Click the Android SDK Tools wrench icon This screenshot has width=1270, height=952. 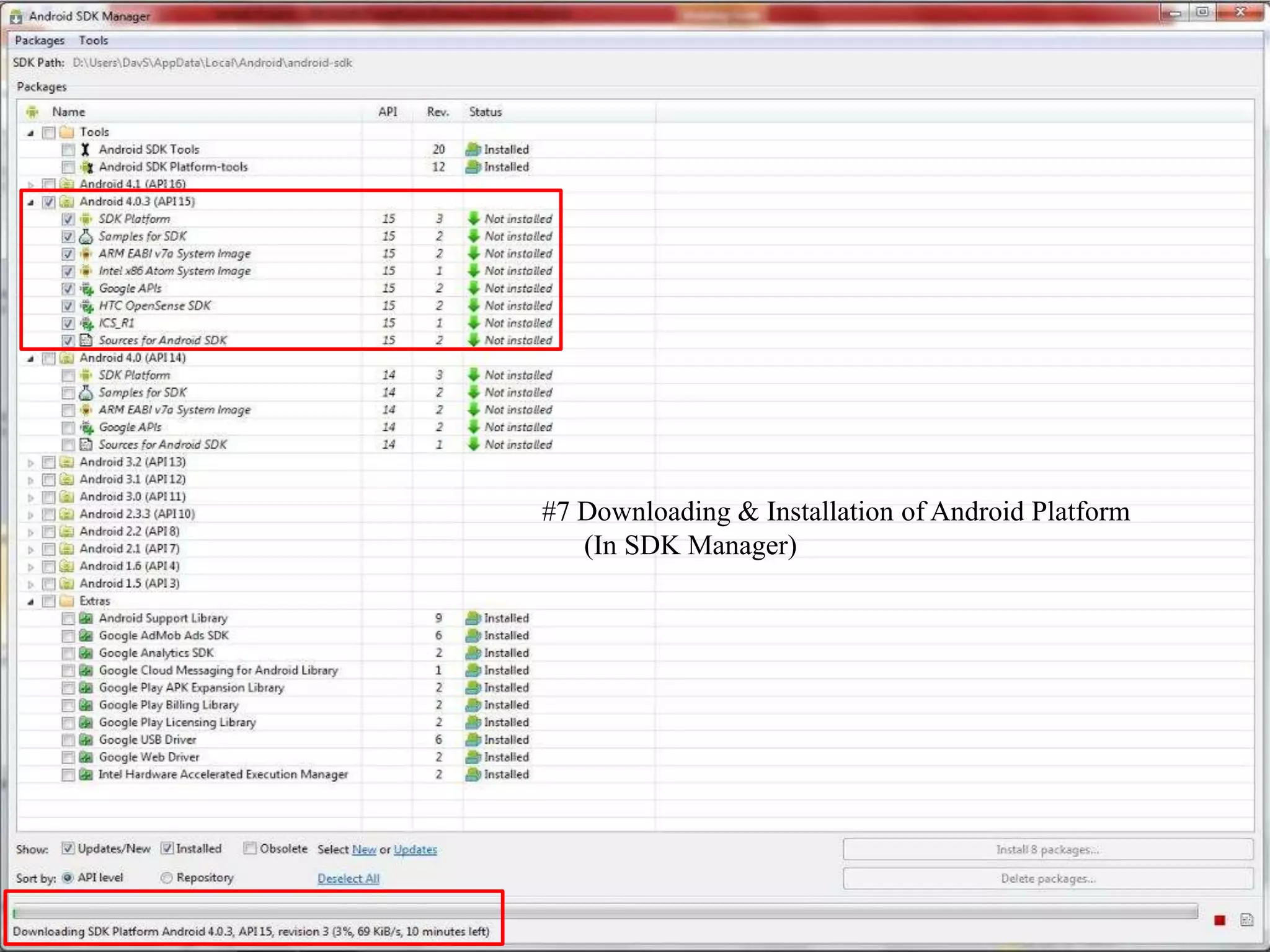coord(86,149)
